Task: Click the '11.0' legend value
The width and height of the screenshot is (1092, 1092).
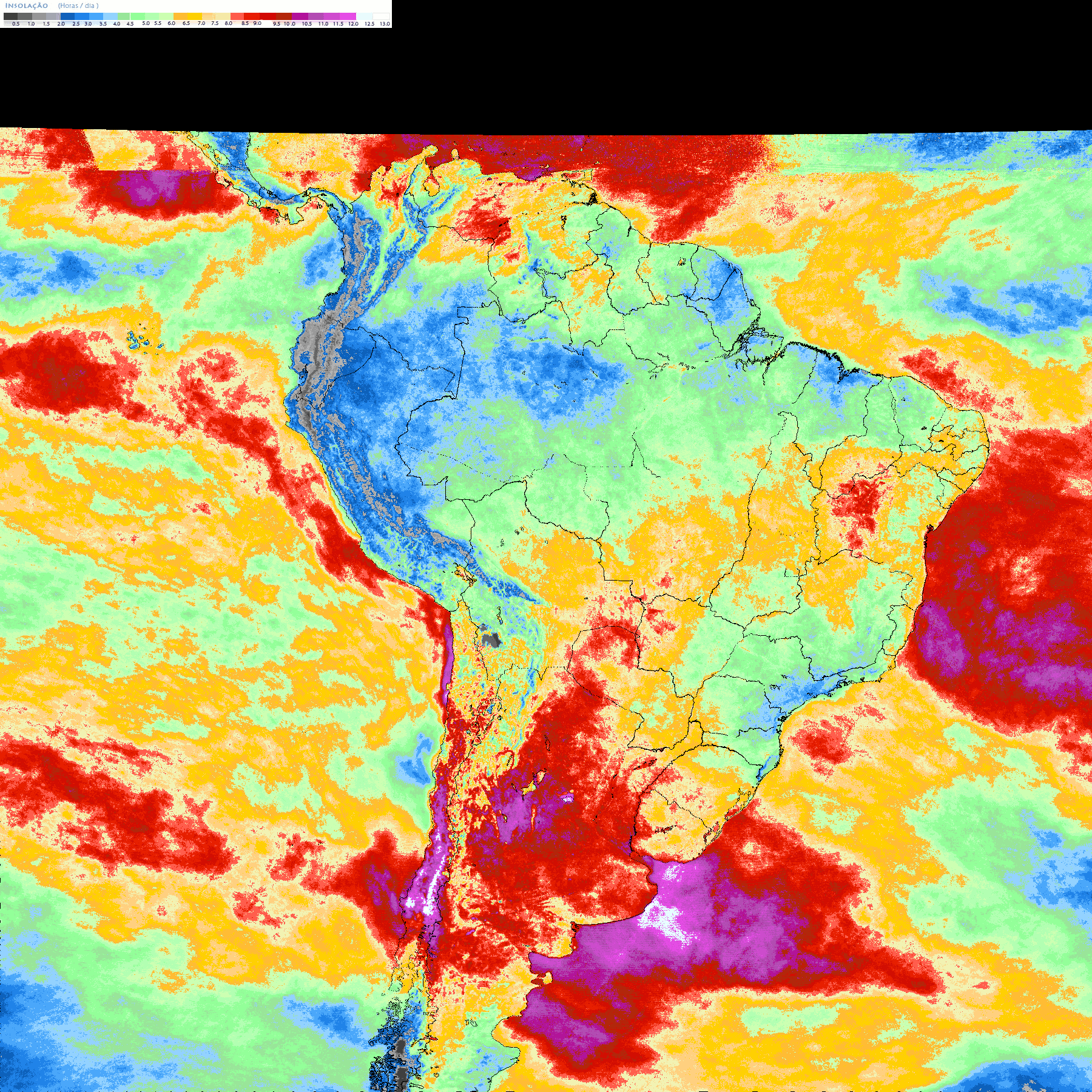Action: point(323,24)
